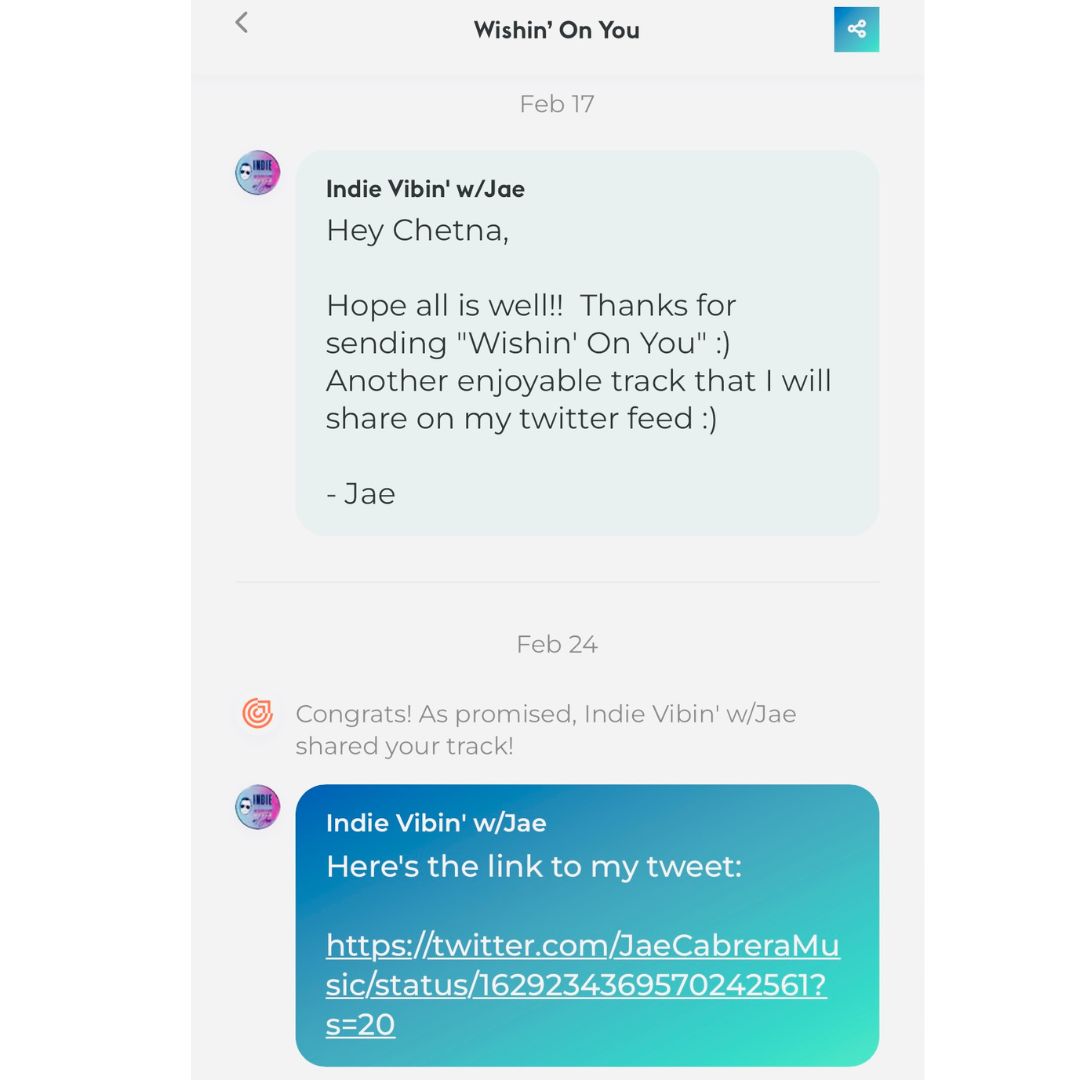
Task: Tap the '- Jae' signature line
Action: (360, 494)
